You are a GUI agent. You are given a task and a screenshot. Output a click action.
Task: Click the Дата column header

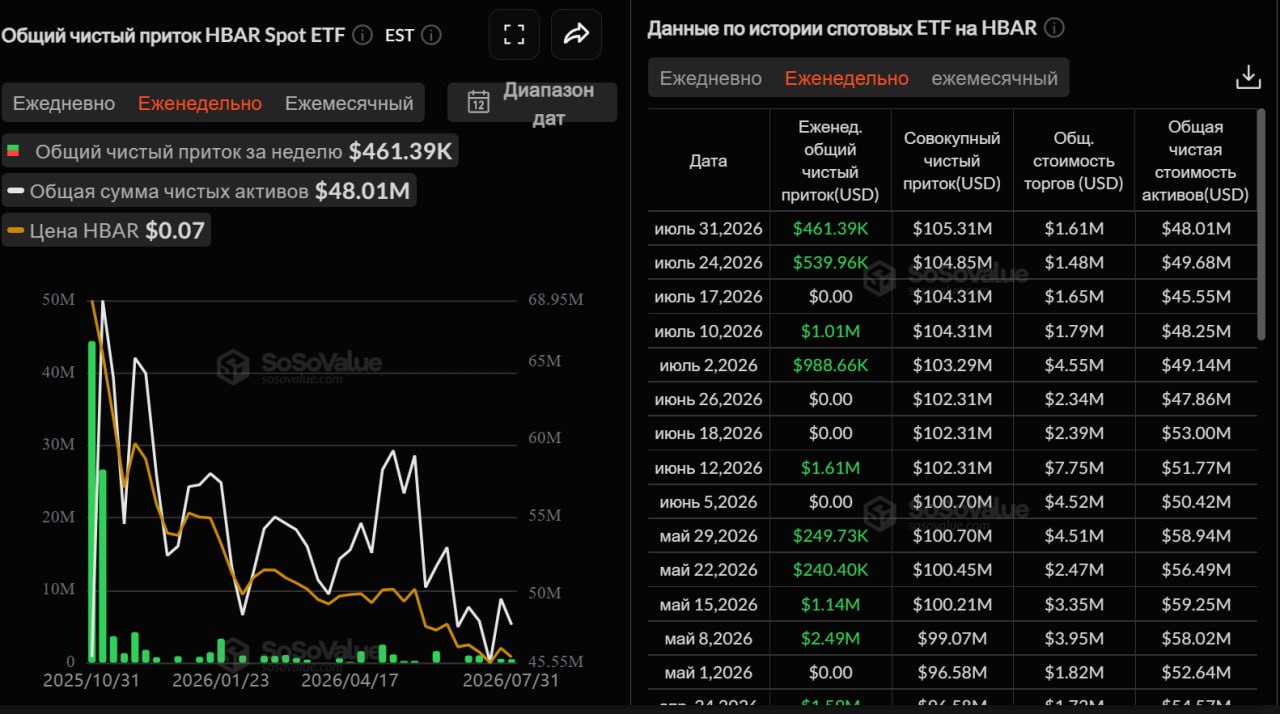pyautogui.click(x=709, y=161)
